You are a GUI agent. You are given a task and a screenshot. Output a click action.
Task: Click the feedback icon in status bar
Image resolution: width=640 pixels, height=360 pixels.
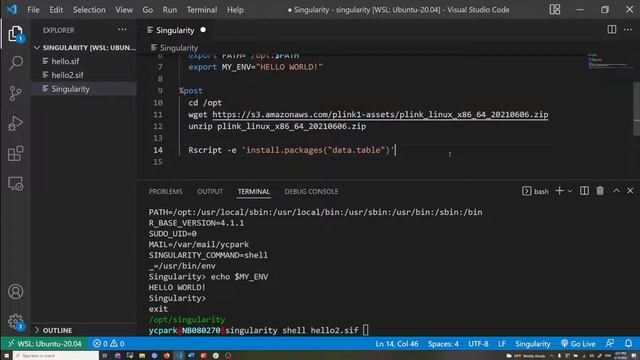pos(610,344)
